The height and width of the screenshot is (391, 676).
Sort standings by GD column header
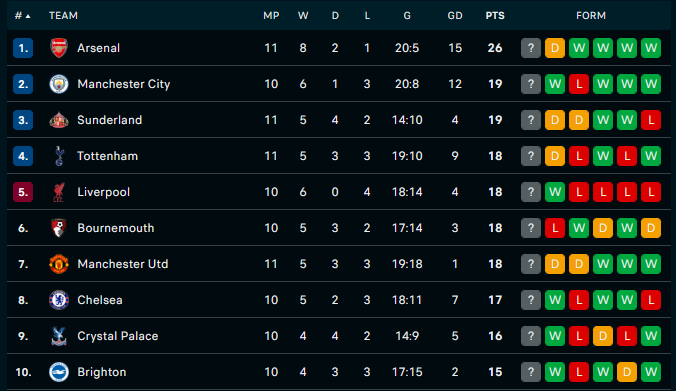455,16
